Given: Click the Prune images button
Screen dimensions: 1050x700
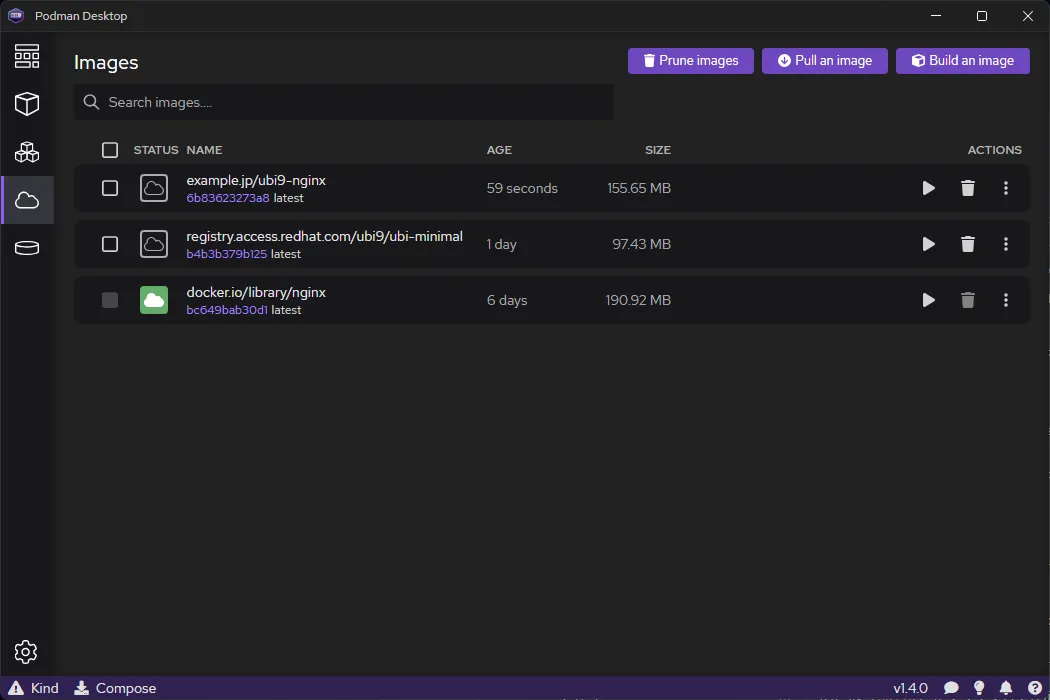Looking at the screenshot, I should 690,61.
